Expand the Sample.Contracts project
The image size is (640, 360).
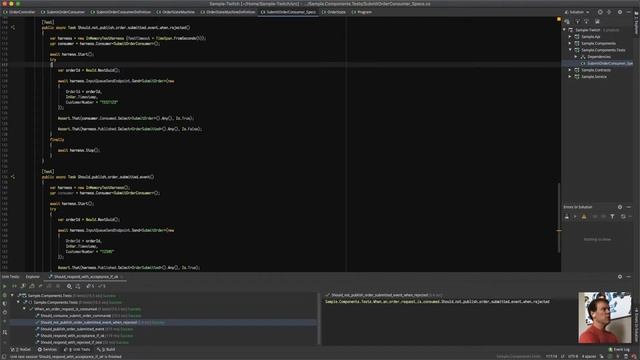(x=570, y=70)
